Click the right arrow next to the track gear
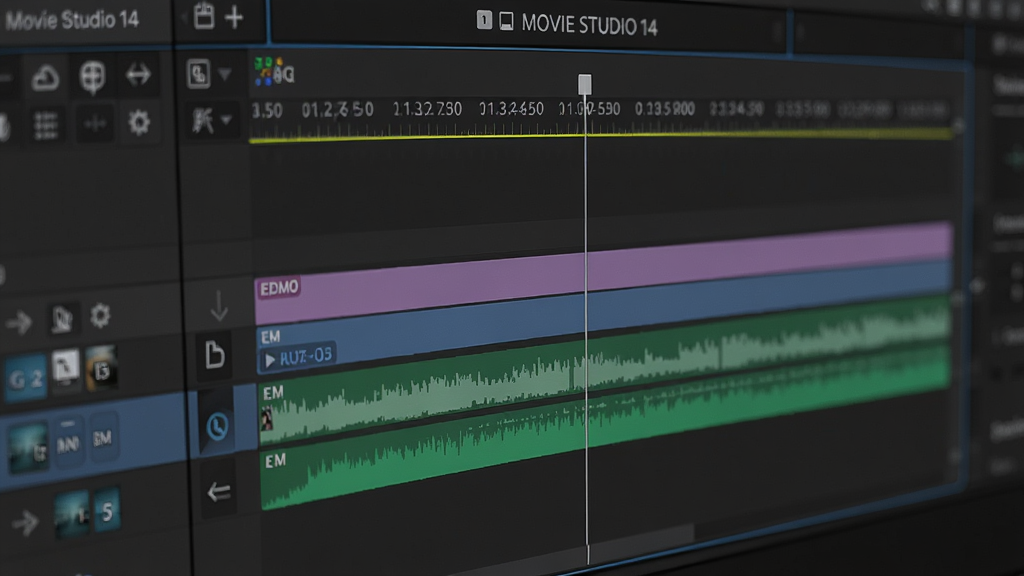This screenshot has height=576, width=1024. 18,321
